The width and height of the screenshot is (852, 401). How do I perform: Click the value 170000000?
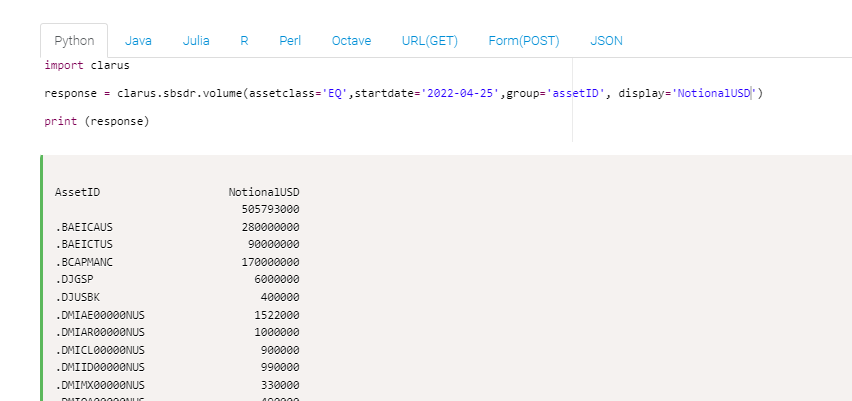pos(271,262)
